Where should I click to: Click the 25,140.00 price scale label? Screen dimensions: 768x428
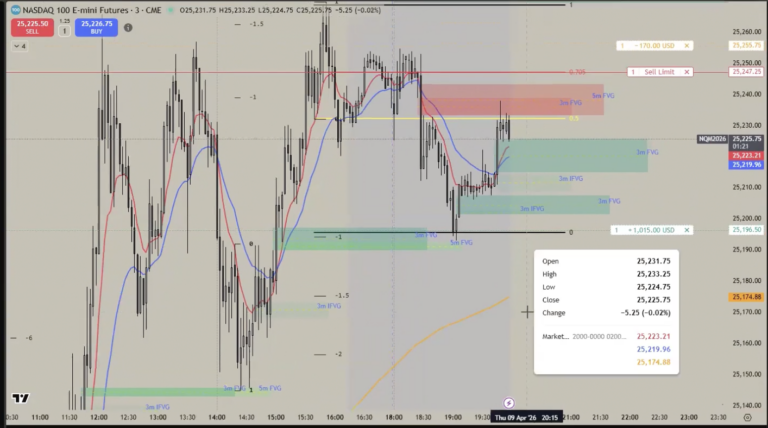tap(747, 405)
